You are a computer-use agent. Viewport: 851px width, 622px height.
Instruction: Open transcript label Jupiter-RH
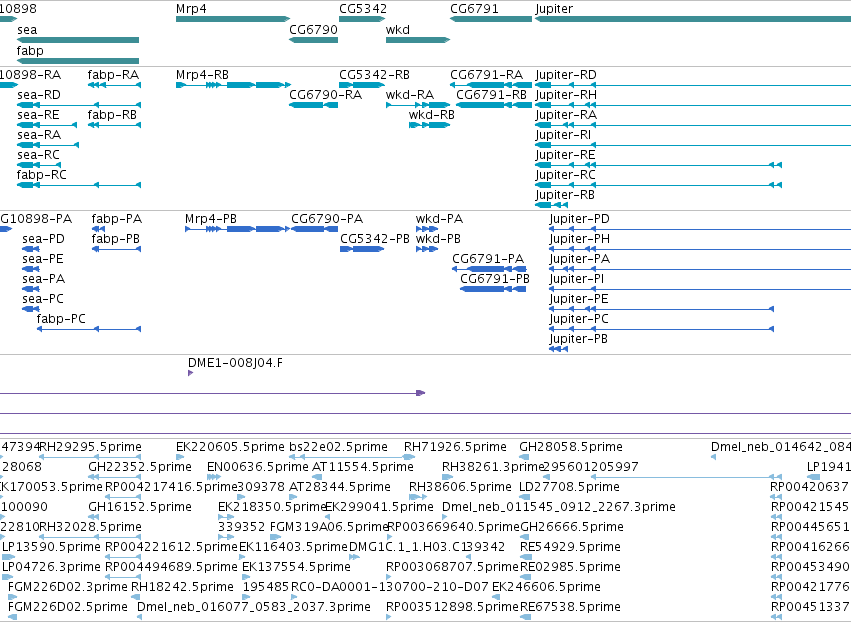click(566, 95)
